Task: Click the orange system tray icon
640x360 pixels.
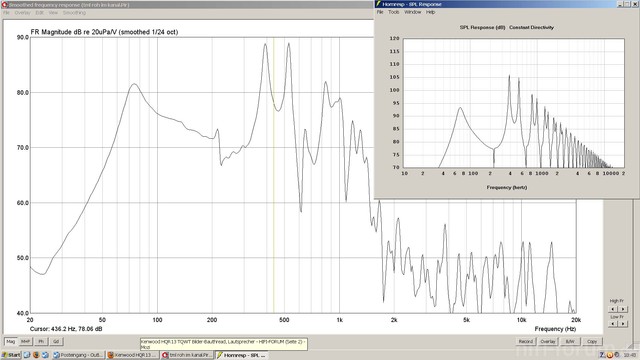Action: [609, 355]
